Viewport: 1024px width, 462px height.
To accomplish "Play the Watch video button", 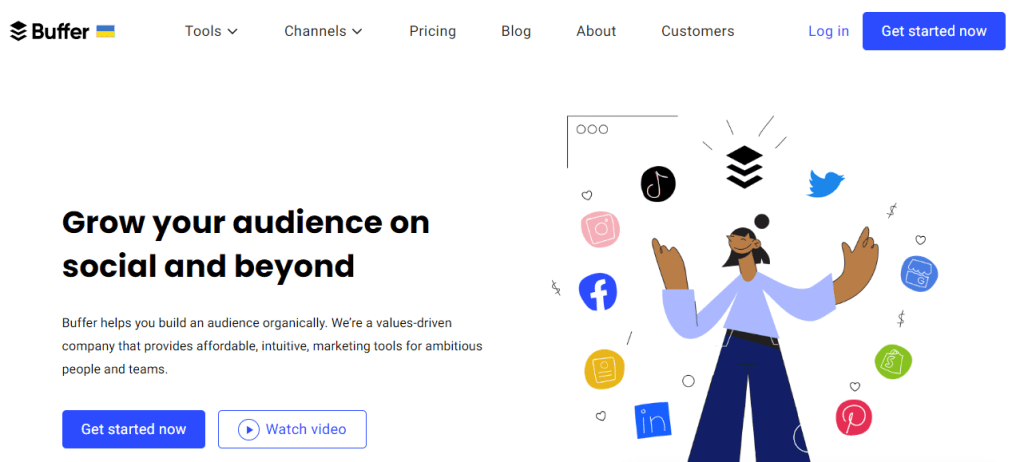I will pyautogui.click(x=292, y=429).
